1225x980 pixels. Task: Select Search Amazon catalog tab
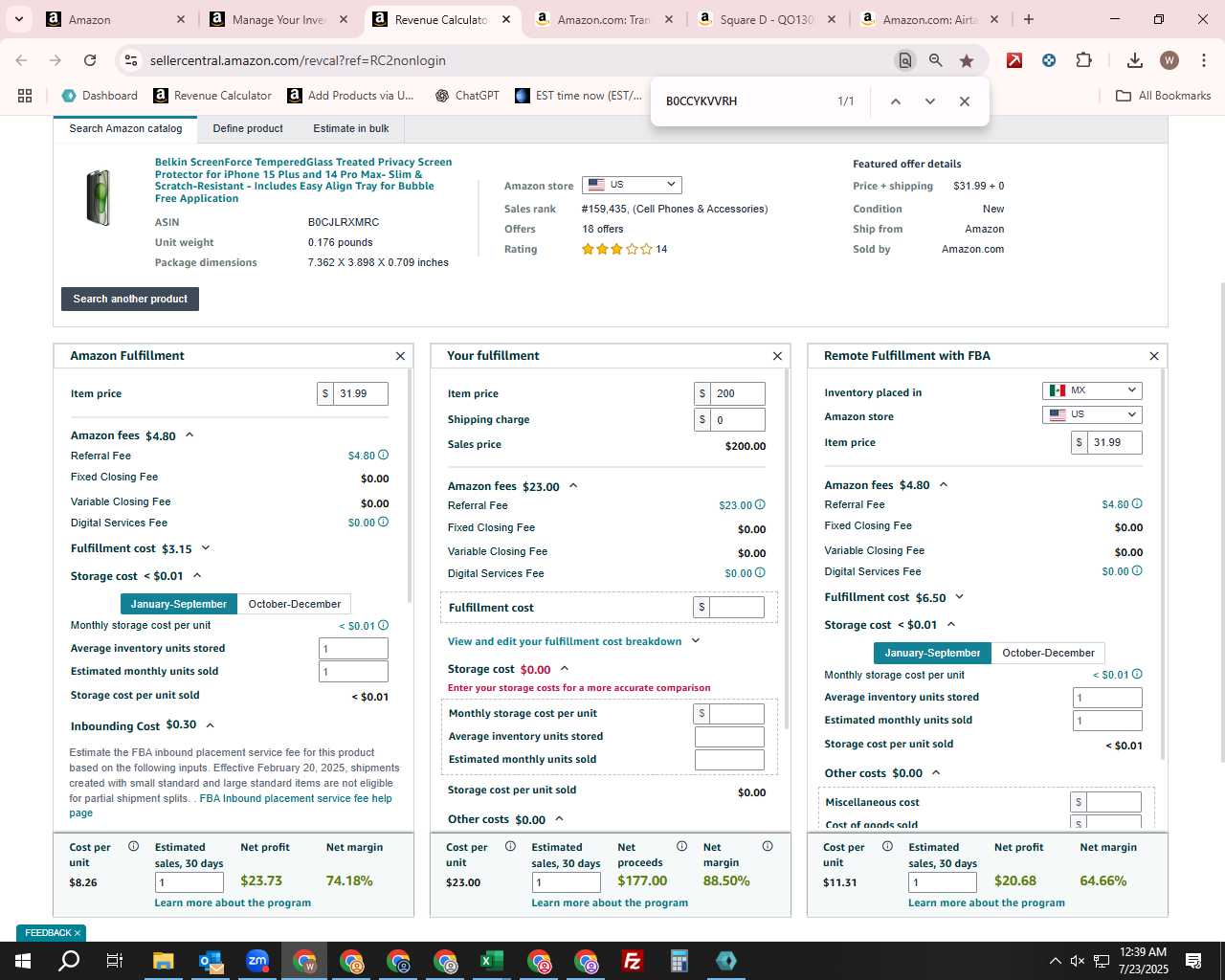(125, 128)
